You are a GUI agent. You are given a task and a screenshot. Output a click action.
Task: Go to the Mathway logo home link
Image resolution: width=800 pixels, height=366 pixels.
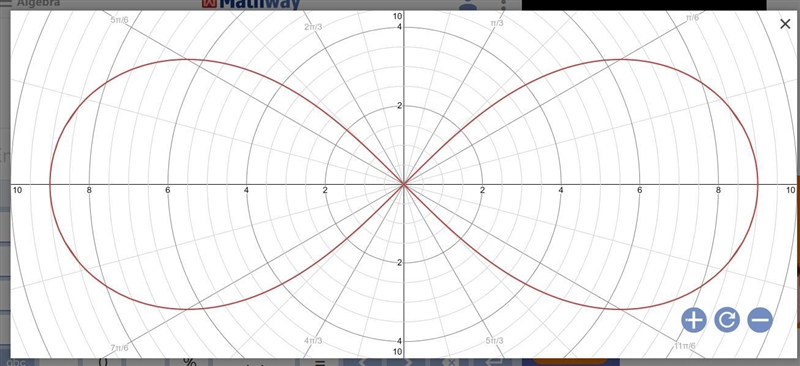pos(251,5)
